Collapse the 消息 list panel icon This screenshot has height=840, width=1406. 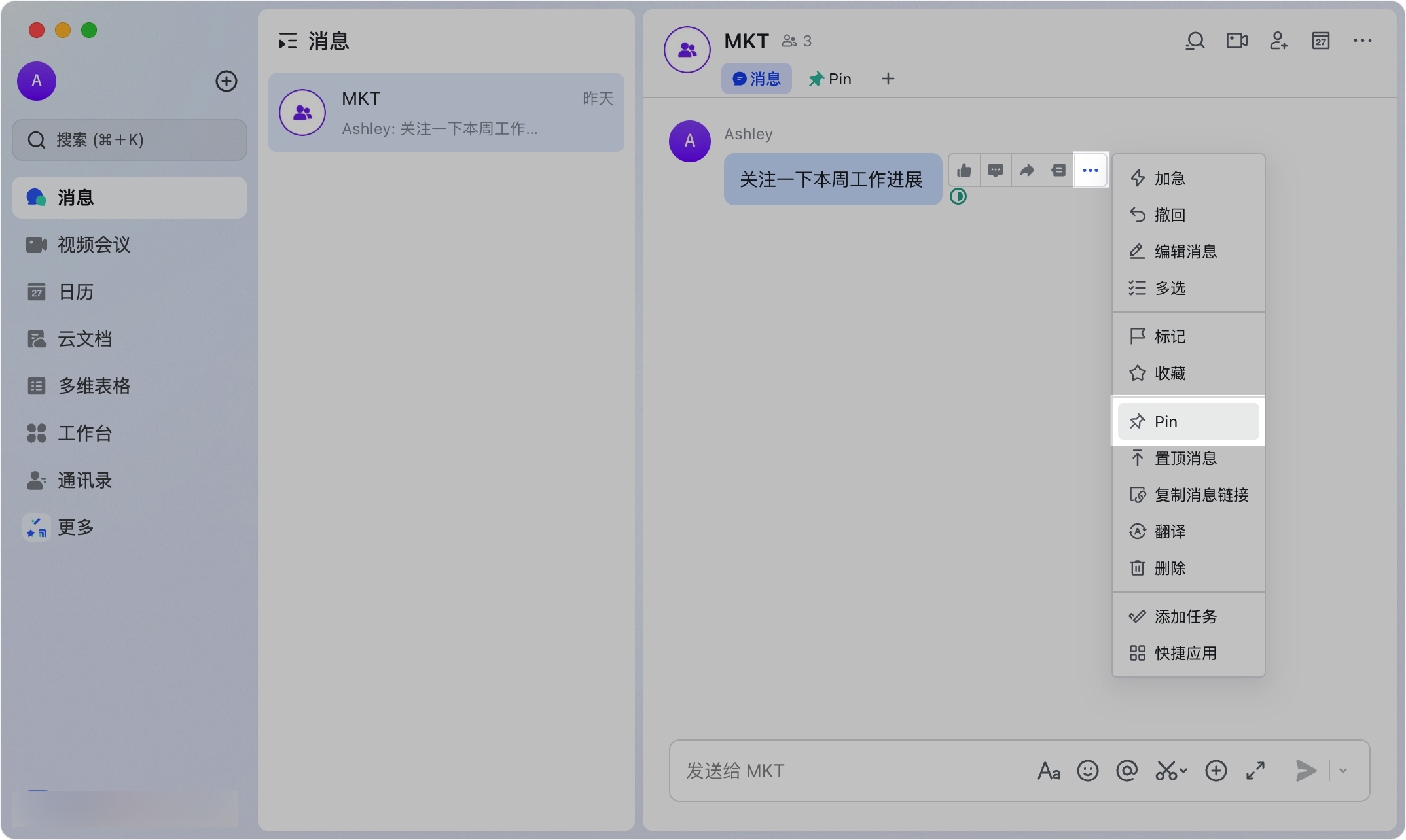coord(288,41)
